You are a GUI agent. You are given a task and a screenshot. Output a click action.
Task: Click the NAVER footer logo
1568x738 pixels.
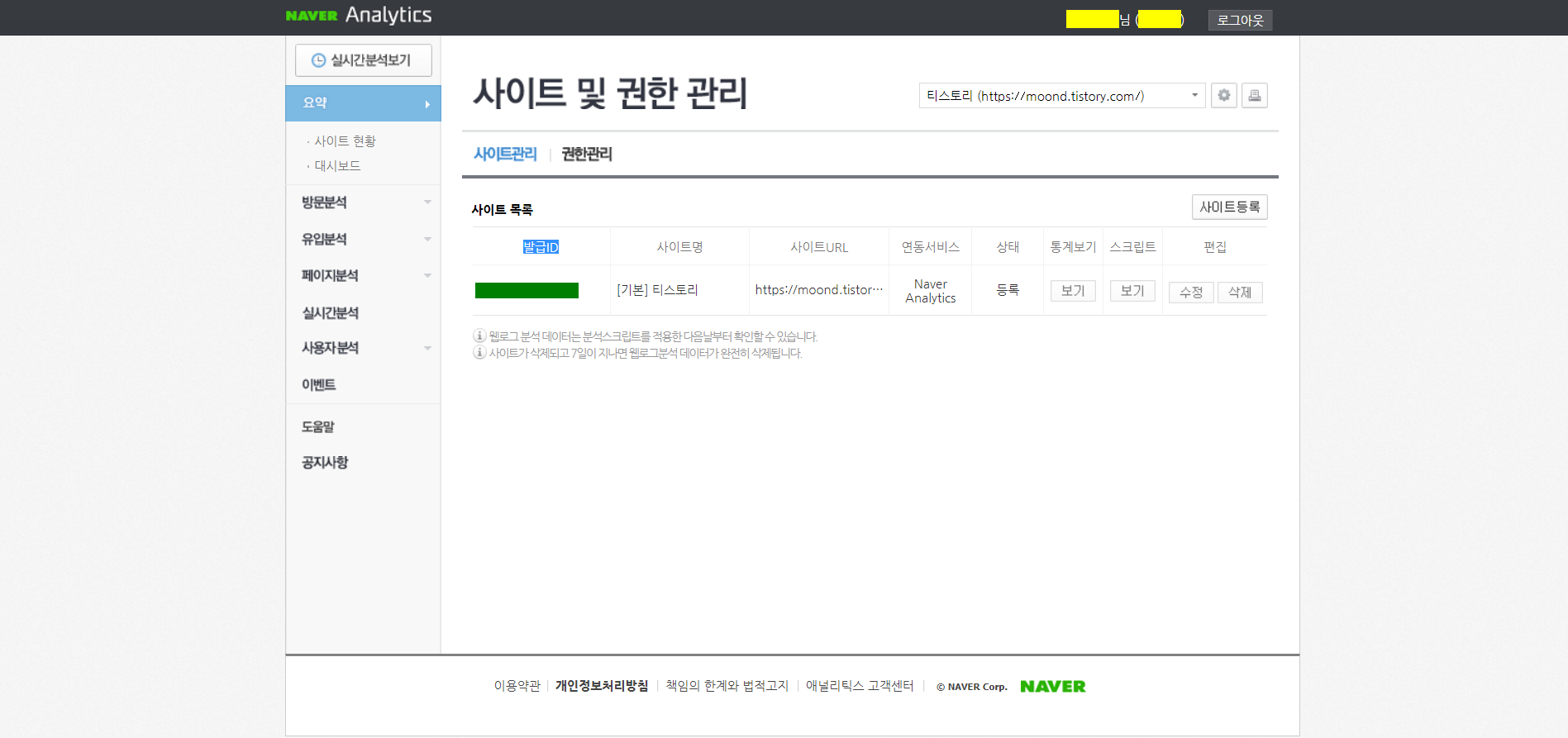[1053, 687]
